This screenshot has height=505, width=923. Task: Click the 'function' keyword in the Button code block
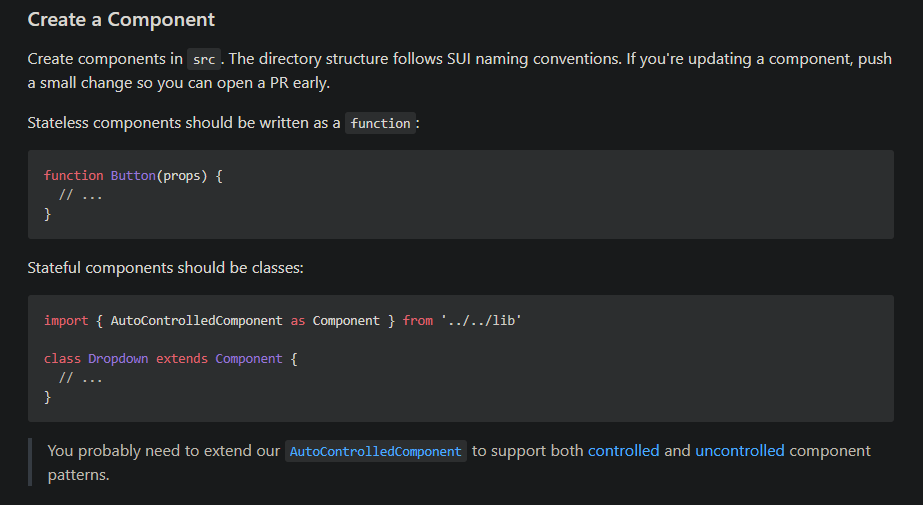point(73,175)
